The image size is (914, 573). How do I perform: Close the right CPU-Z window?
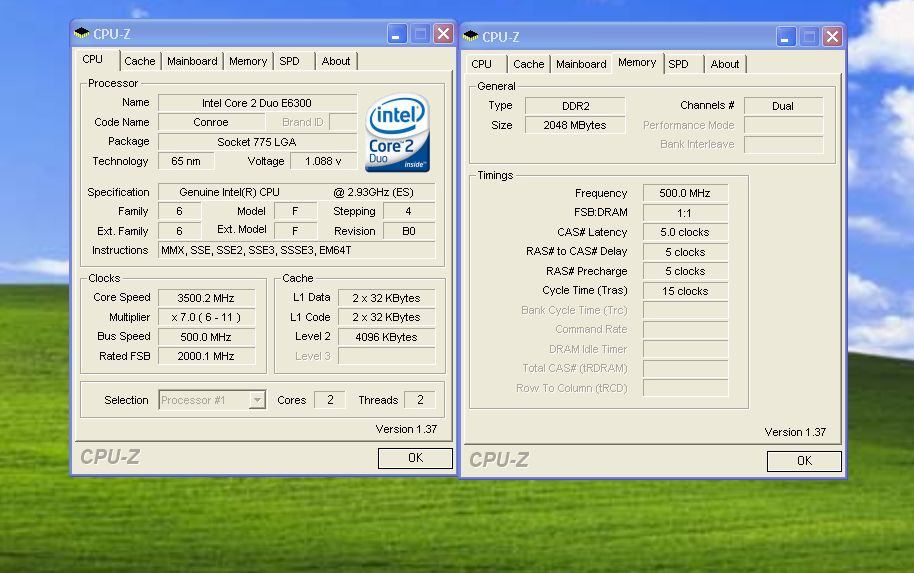[x=832, y=37]
